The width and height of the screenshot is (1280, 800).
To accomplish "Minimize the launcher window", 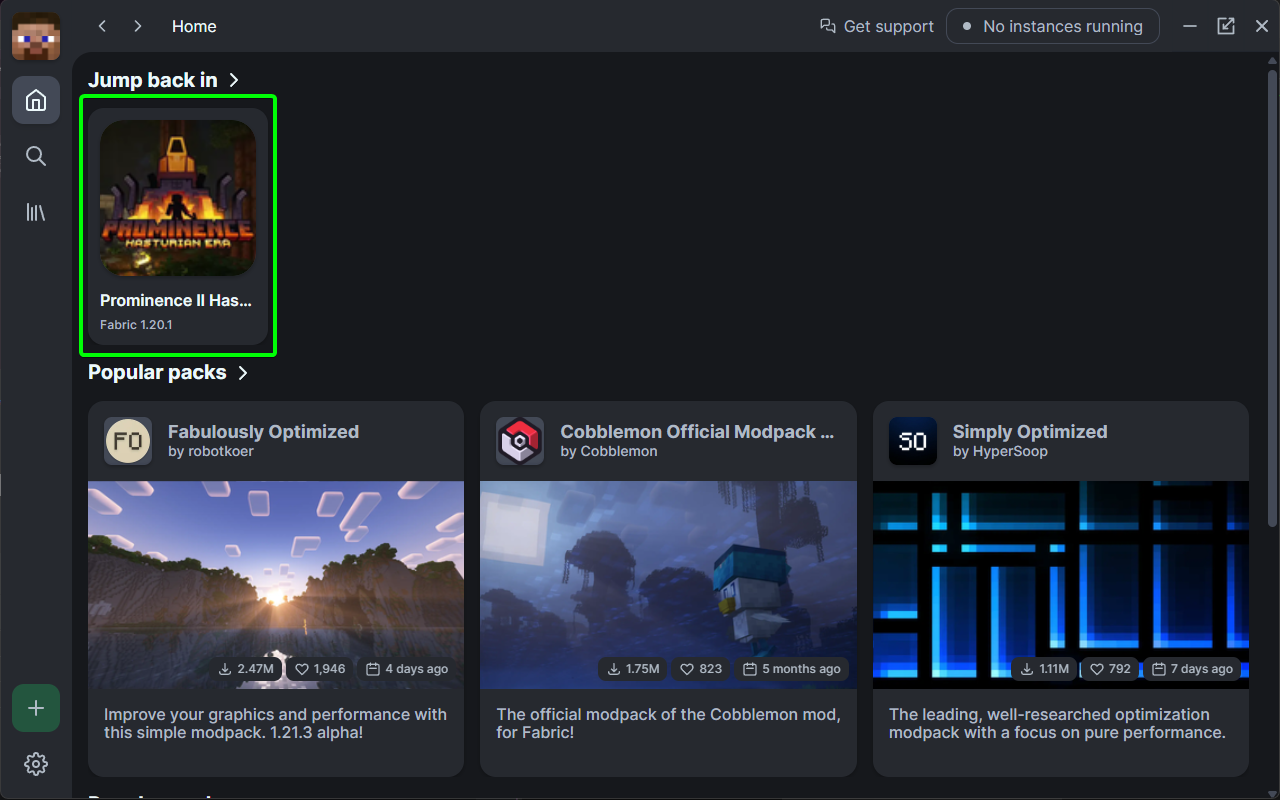I will tap(1190, 26).
